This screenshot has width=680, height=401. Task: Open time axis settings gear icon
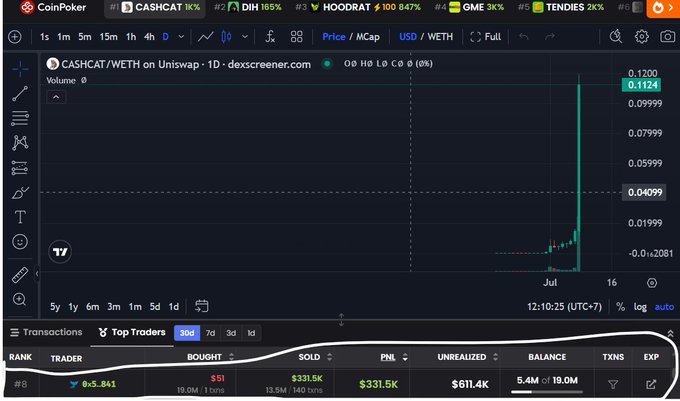(651, 283)
